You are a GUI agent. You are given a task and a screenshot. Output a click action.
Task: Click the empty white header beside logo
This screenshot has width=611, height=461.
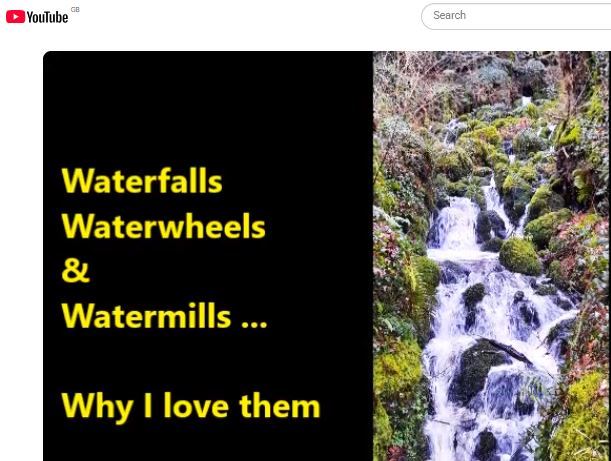pos(249,16)
